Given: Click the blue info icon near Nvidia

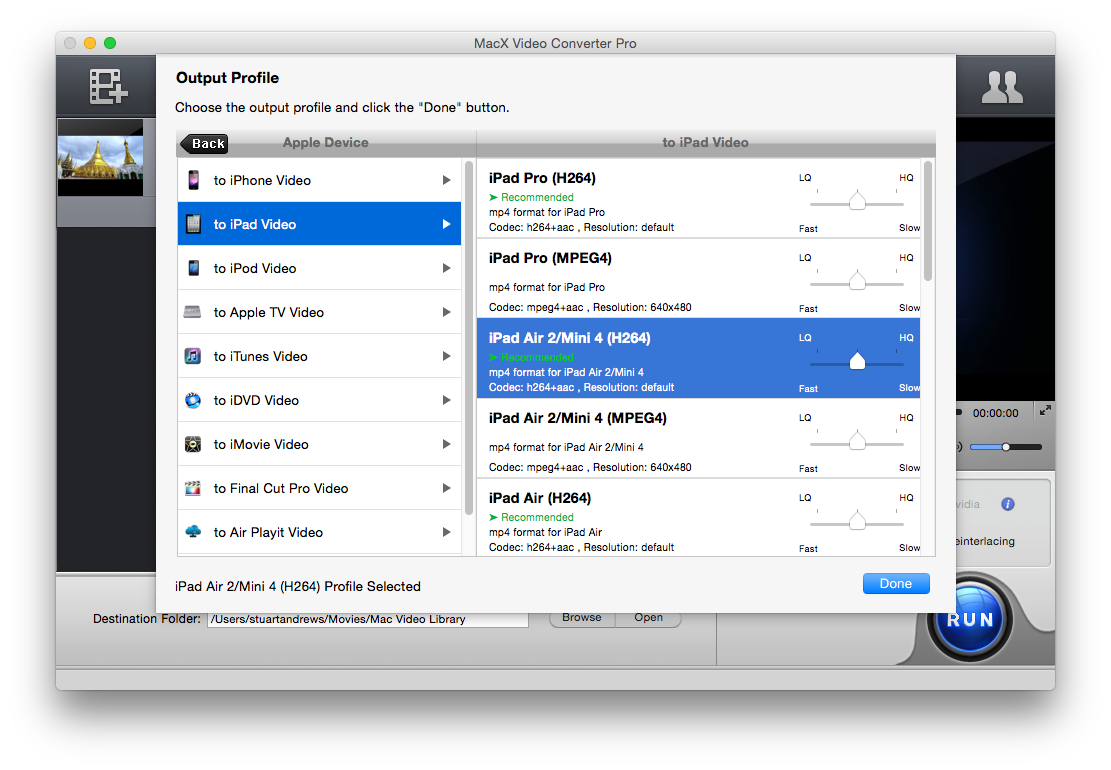Looking at the screenshot, I should pos(1008,504).
